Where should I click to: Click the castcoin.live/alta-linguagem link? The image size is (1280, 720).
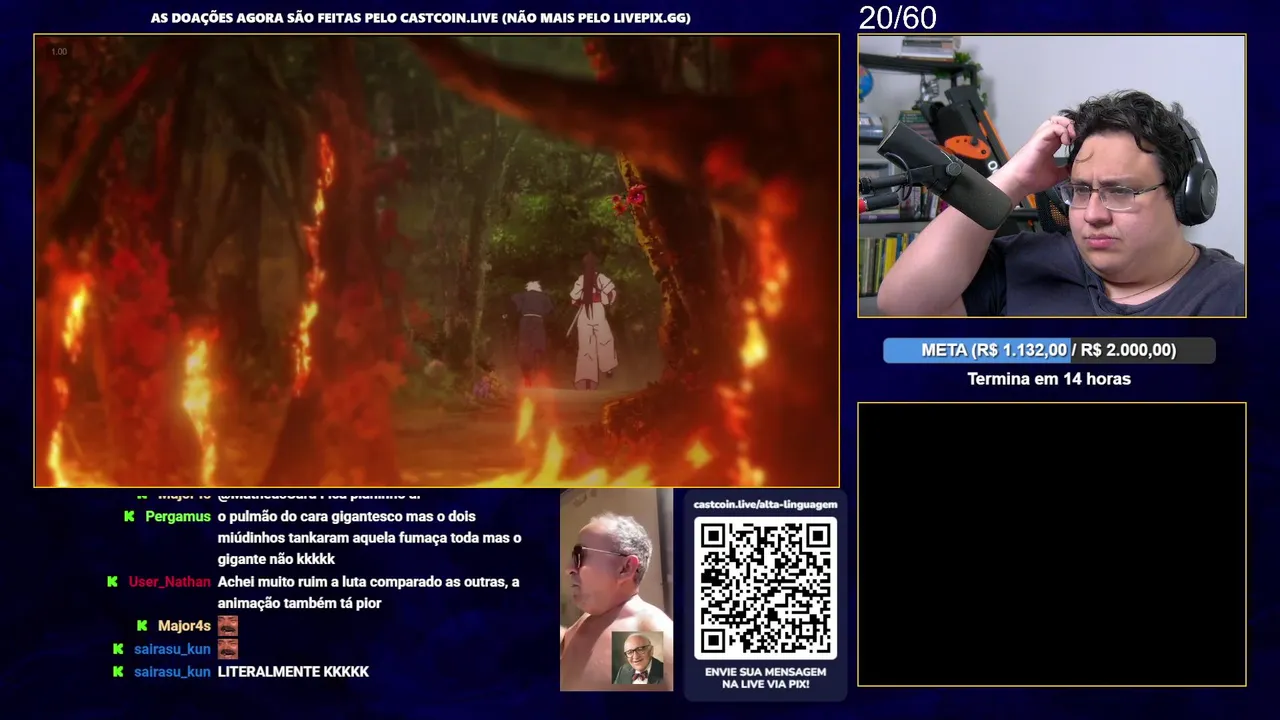coord(765,505)
